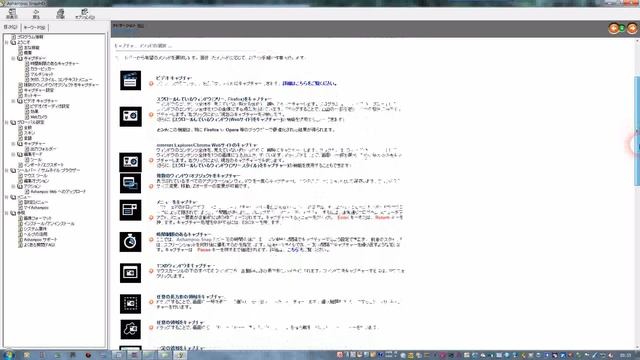Open the Webカメラ tree topic
Screen dimensions: 640x360
pos(39,117)
